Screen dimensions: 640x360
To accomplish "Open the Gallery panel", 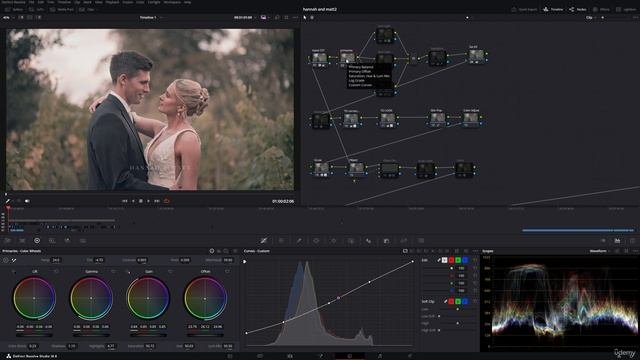I will [x=14, y=9].
